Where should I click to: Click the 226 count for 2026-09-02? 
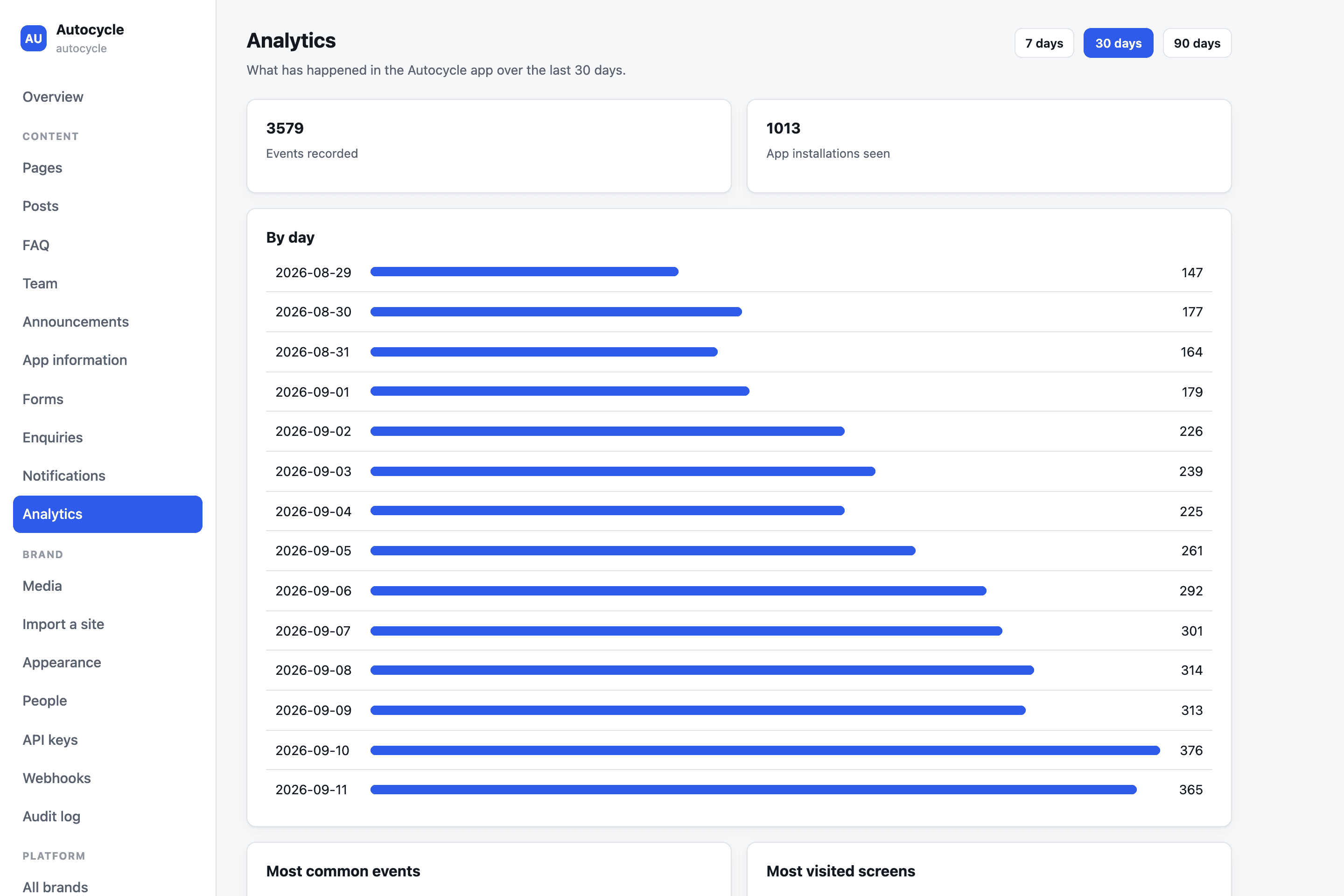1191,431
